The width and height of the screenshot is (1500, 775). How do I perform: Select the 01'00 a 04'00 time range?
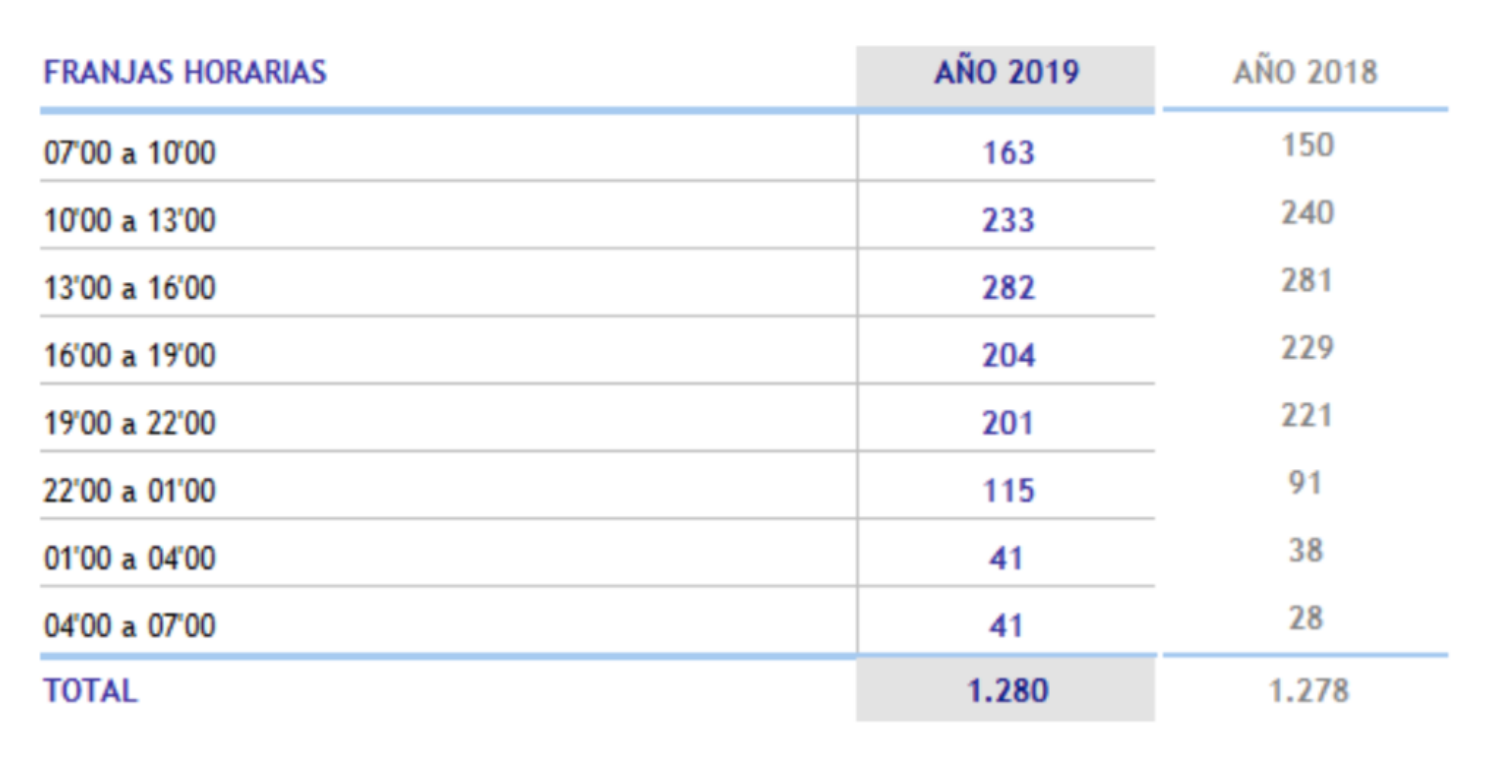[129, 558]
